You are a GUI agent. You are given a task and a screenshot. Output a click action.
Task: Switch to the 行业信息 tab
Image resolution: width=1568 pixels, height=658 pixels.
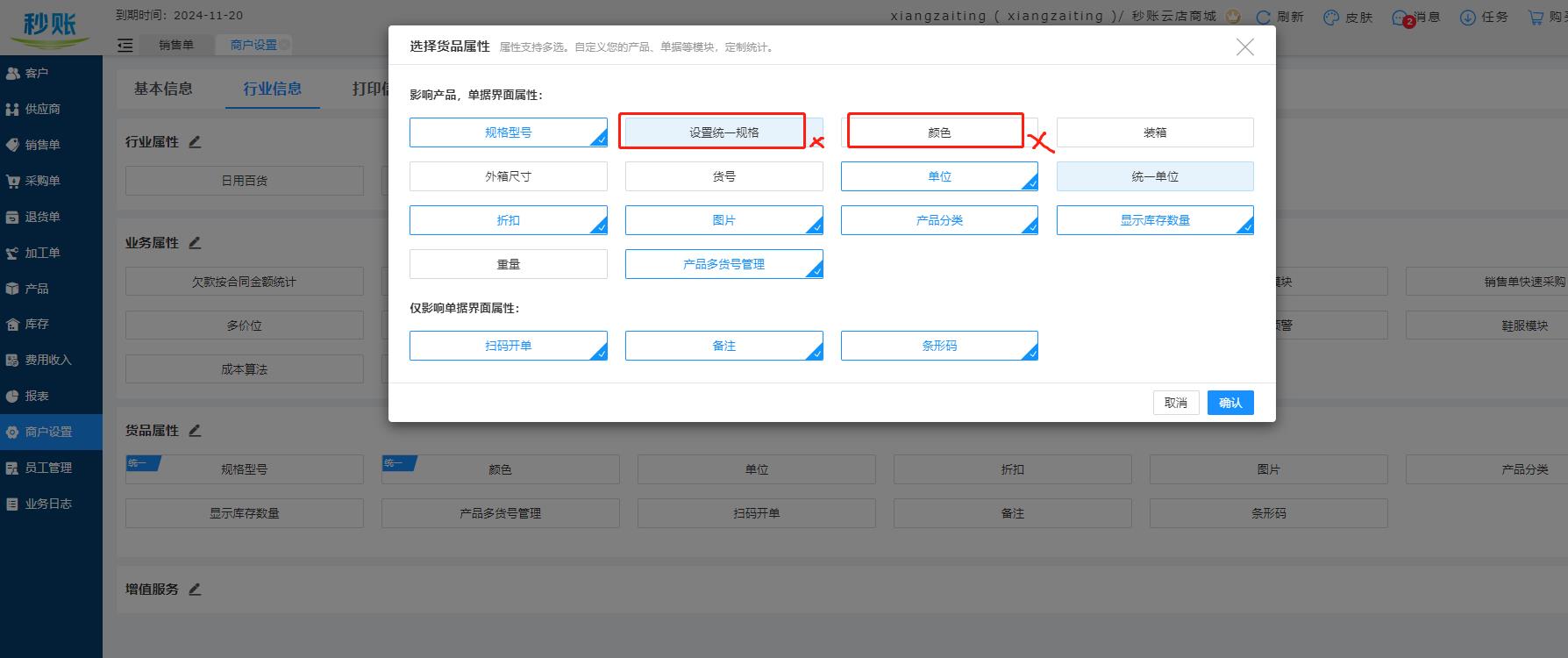(x=273, y=89)
